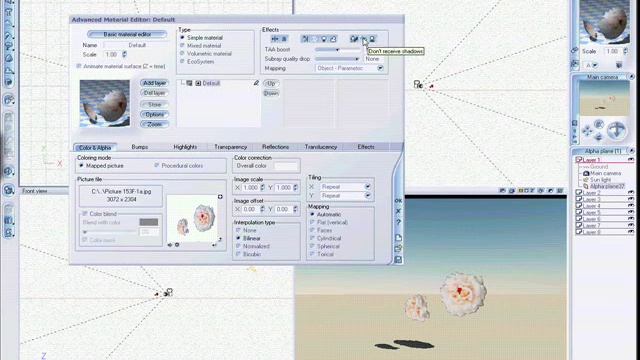Click the Zoom button
Image resolution: width=640 pixels, height=360 pixels.
tap(155, 124)
